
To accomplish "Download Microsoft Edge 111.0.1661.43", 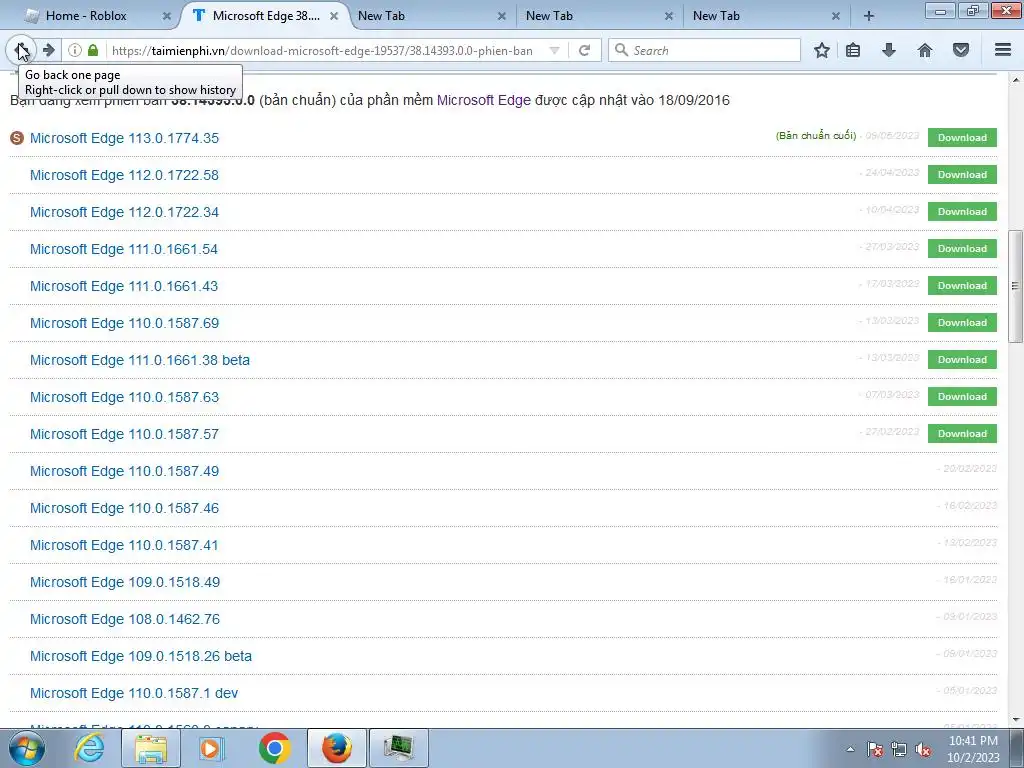I will [x=962, y=286].
